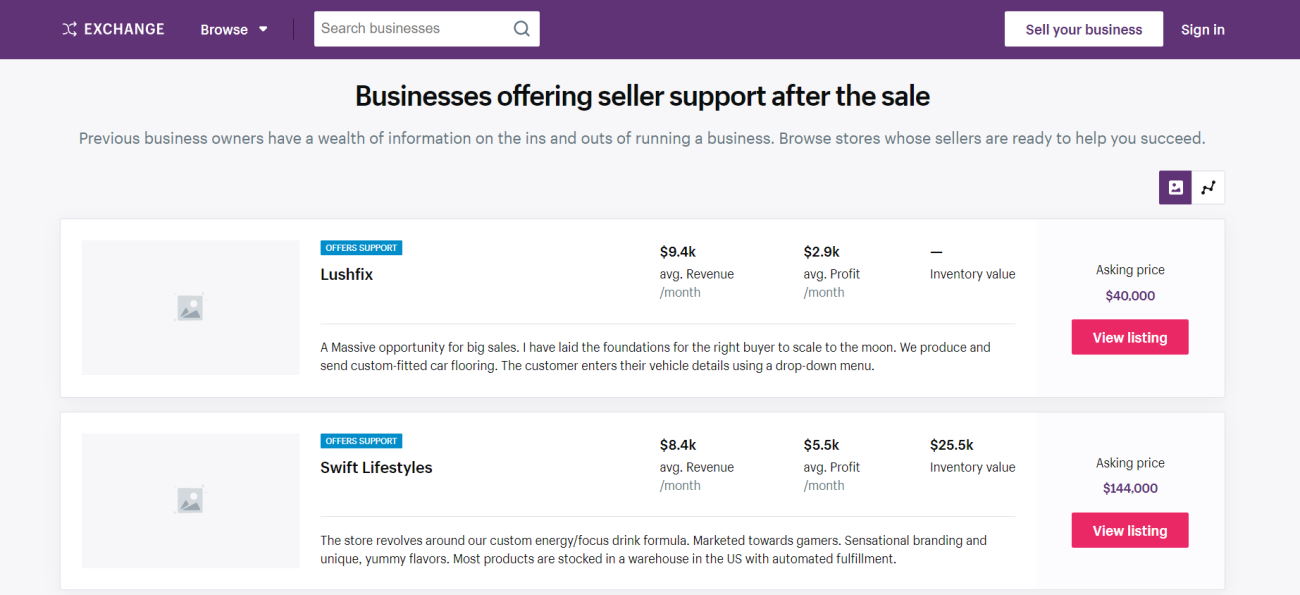Switch to chart view toggle

pyautogui.click(x=1208, y=187)
